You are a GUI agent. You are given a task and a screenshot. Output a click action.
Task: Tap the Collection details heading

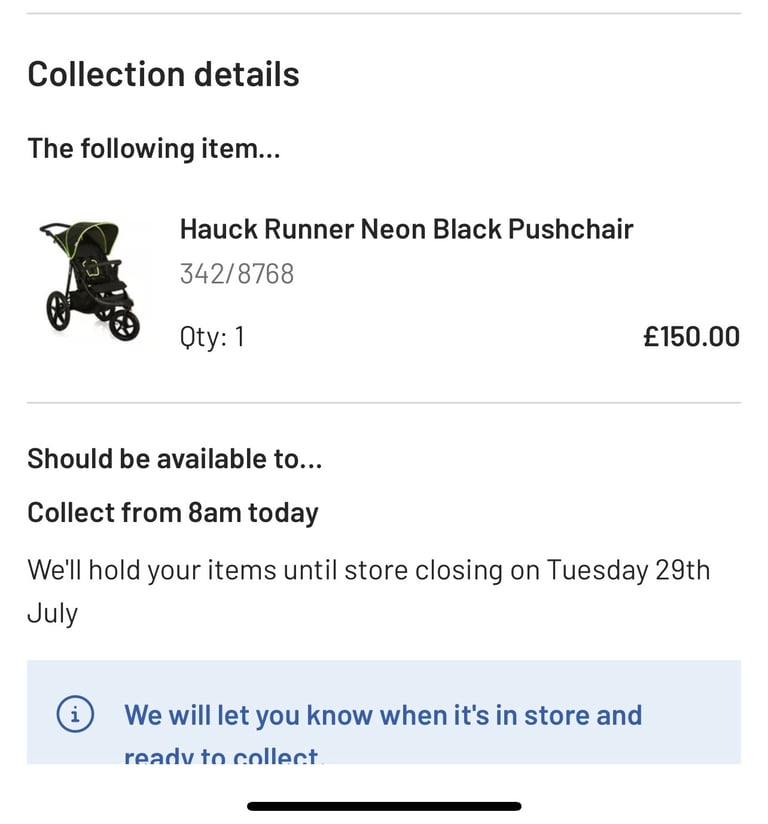coord(163,75)
